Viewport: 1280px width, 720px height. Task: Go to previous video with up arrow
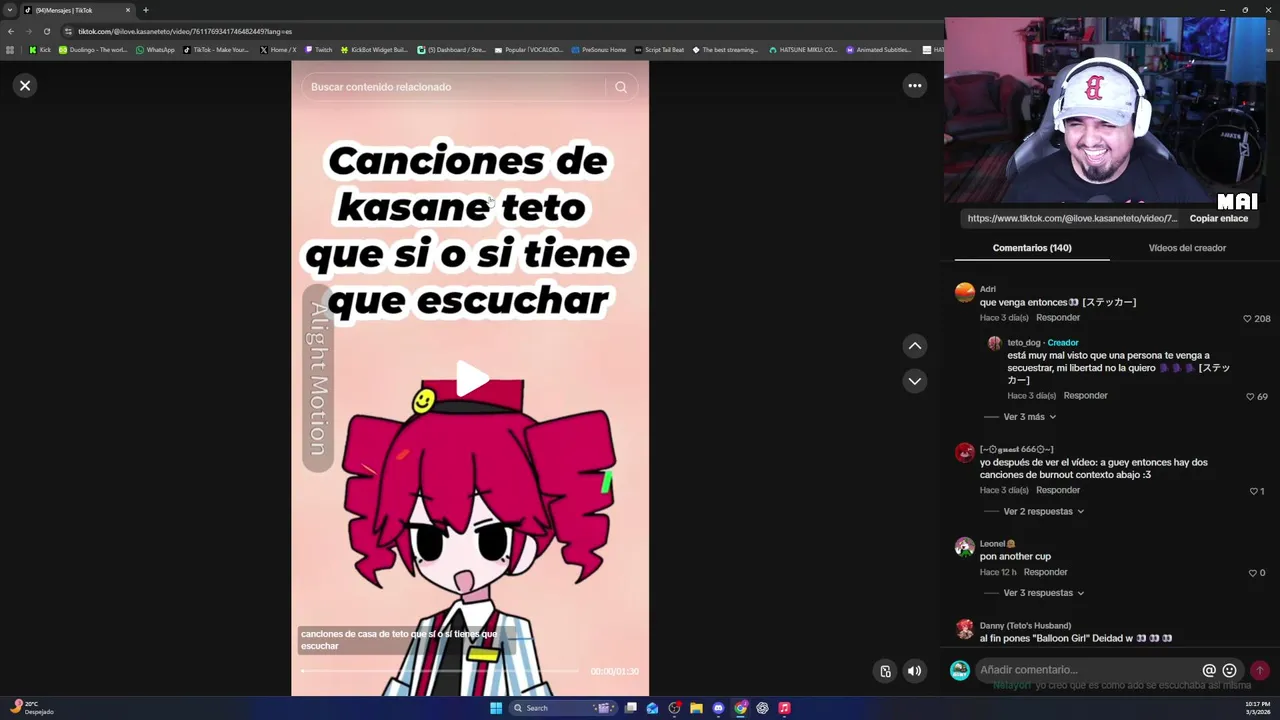[914, 346]
